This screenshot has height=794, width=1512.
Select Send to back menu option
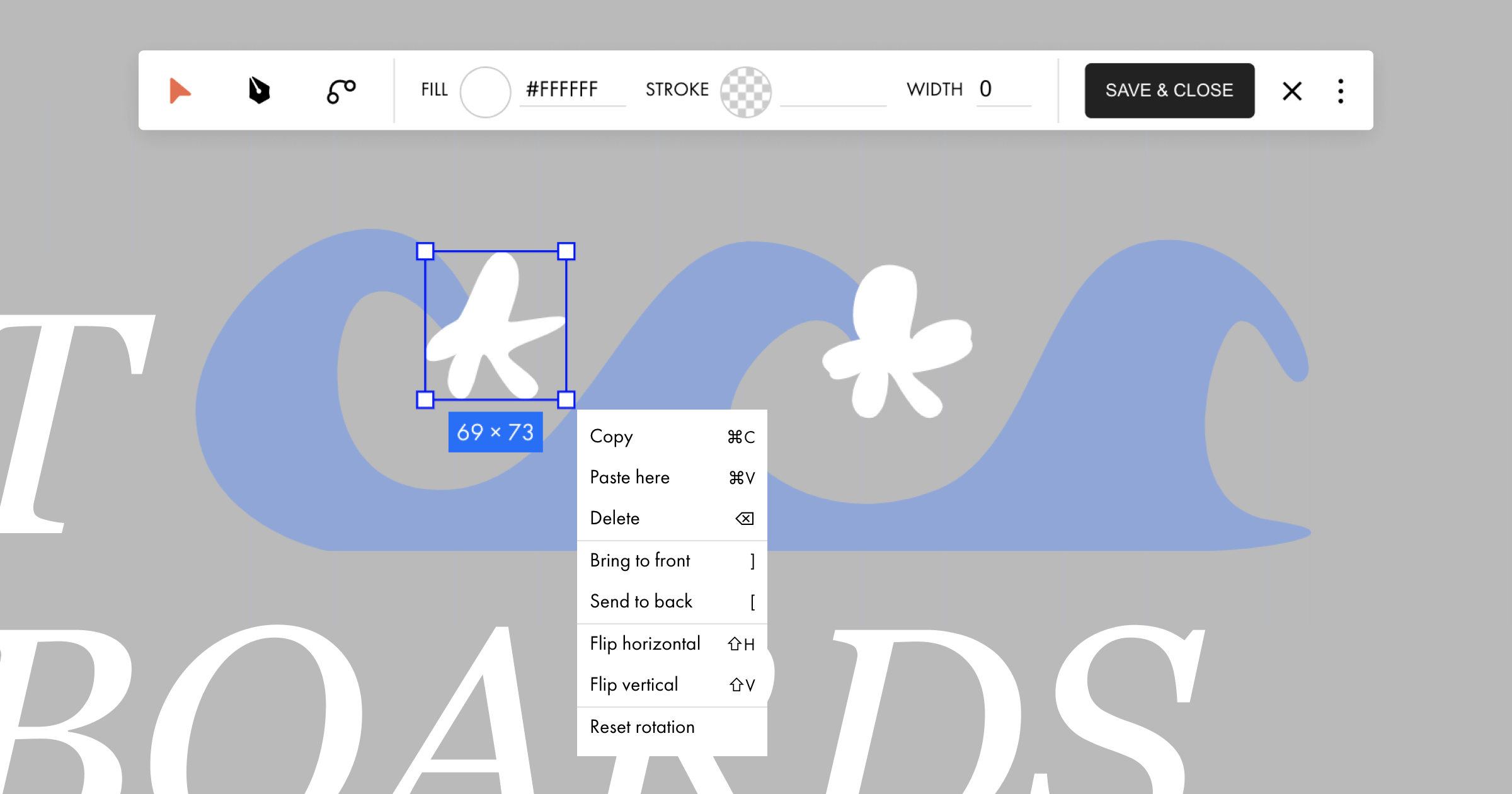tap(672, 601)
